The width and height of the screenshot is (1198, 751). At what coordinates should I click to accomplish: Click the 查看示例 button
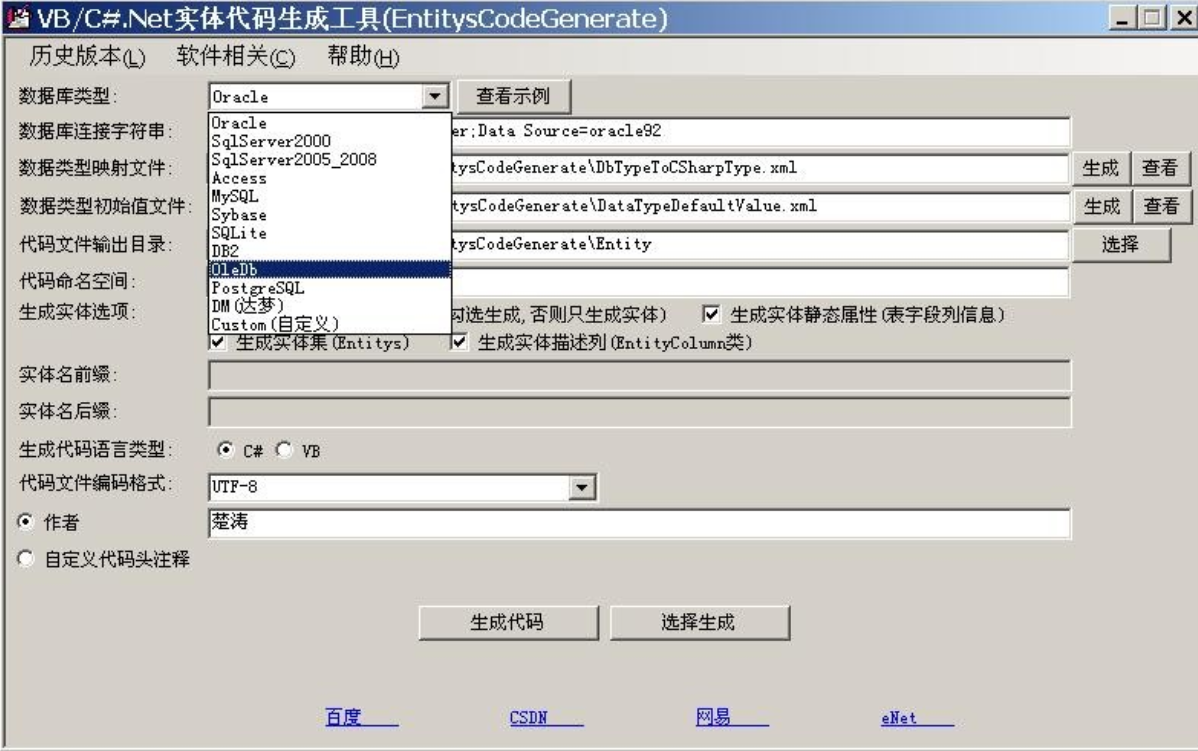[515, 96]
